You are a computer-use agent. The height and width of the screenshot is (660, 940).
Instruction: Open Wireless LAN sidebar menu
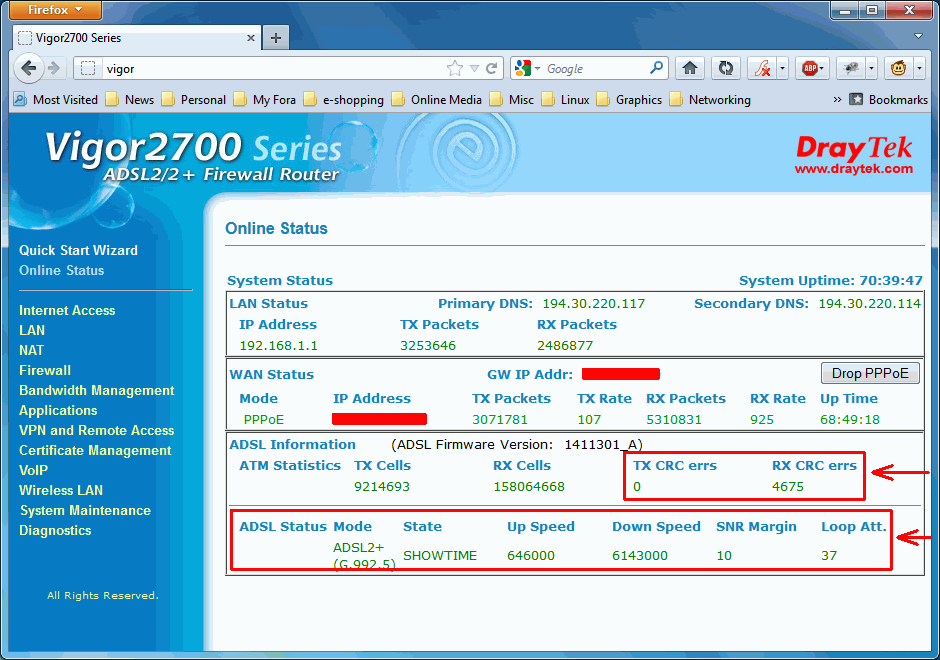point(61,490)
